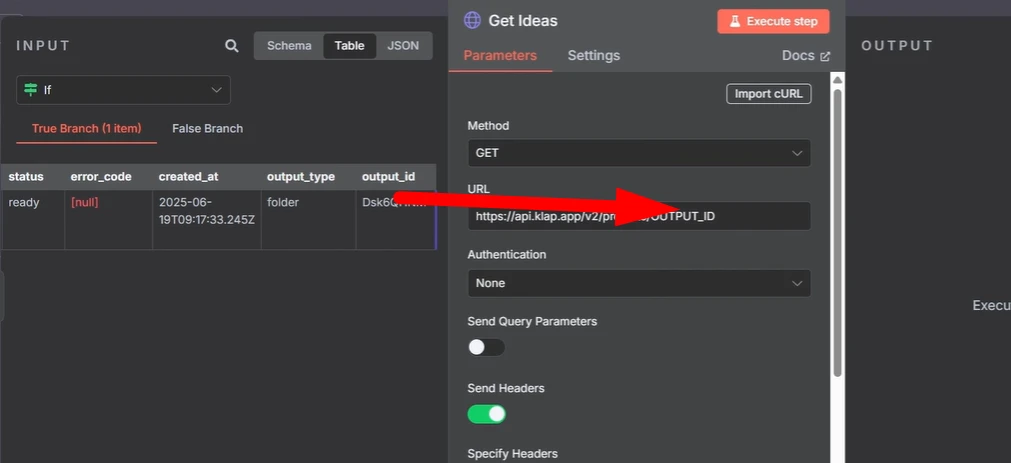Click the search icon in Input panel

click(x=231, y=46)
